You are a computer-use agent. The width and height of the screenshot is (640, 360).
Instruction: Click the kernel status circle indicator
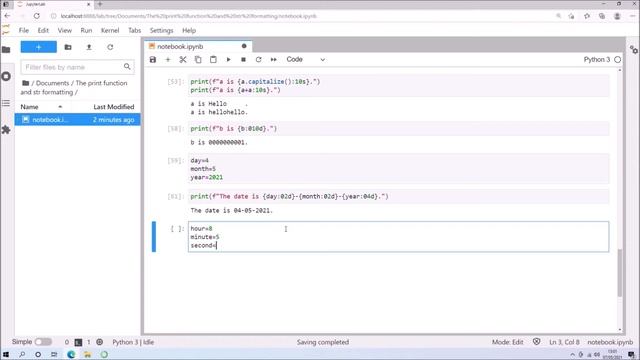pyautogui.click(x=618, y=60)
